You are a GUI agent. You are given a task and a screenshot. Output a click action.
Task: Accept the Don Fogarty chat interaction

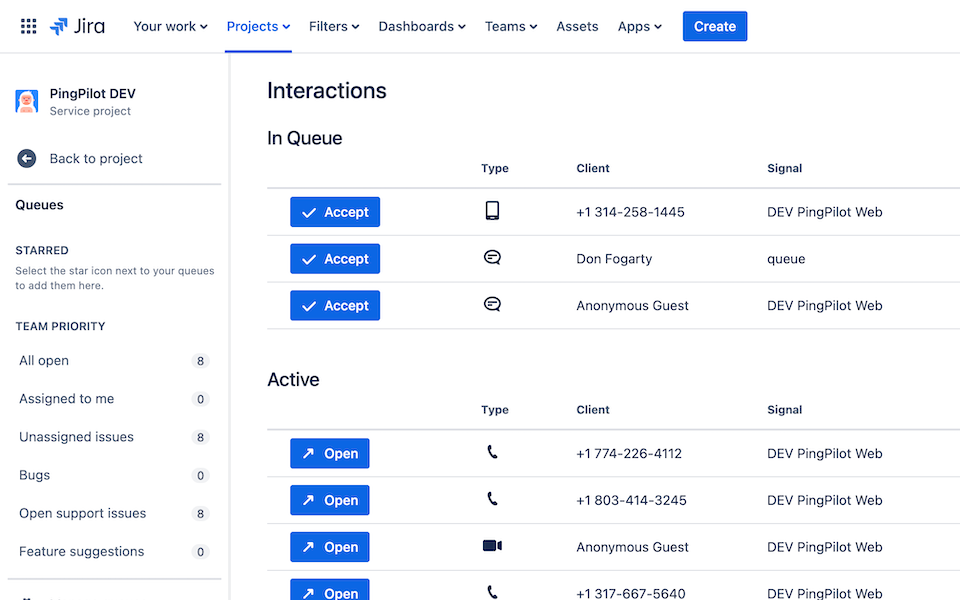335,258
